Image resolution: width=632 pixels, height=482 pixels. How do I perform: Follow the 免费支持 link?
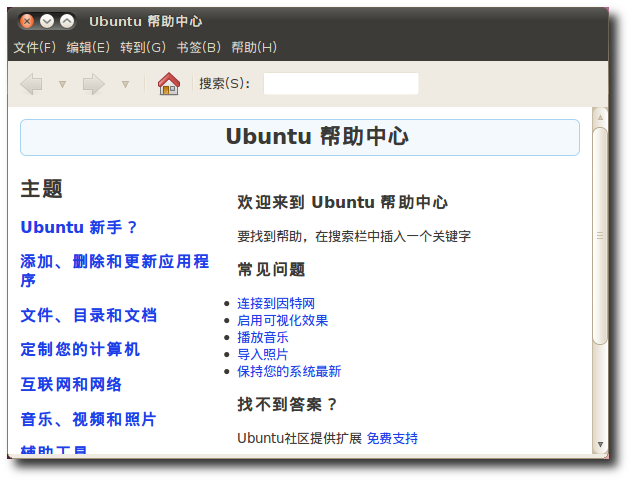(x=392, y=438)
